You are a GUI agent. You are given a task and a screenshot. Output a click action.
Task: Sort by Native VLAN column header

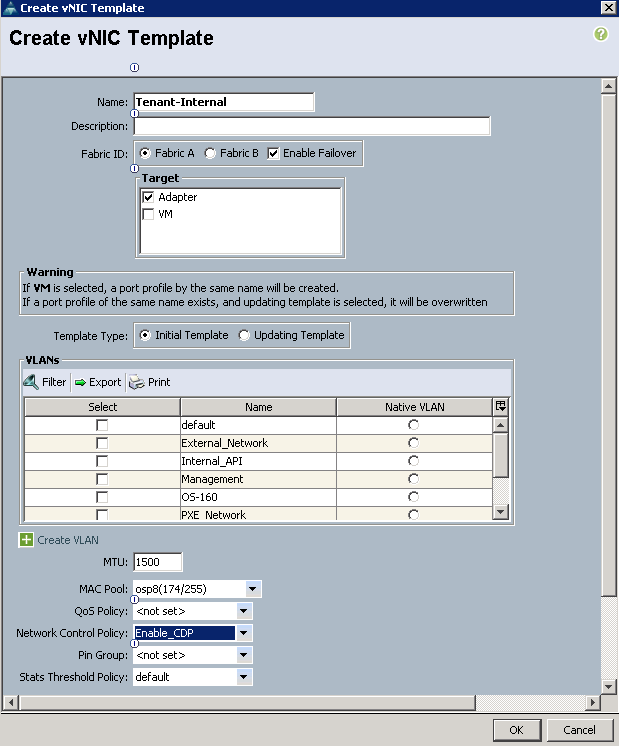pyautogui.click(x=414, y=407)
